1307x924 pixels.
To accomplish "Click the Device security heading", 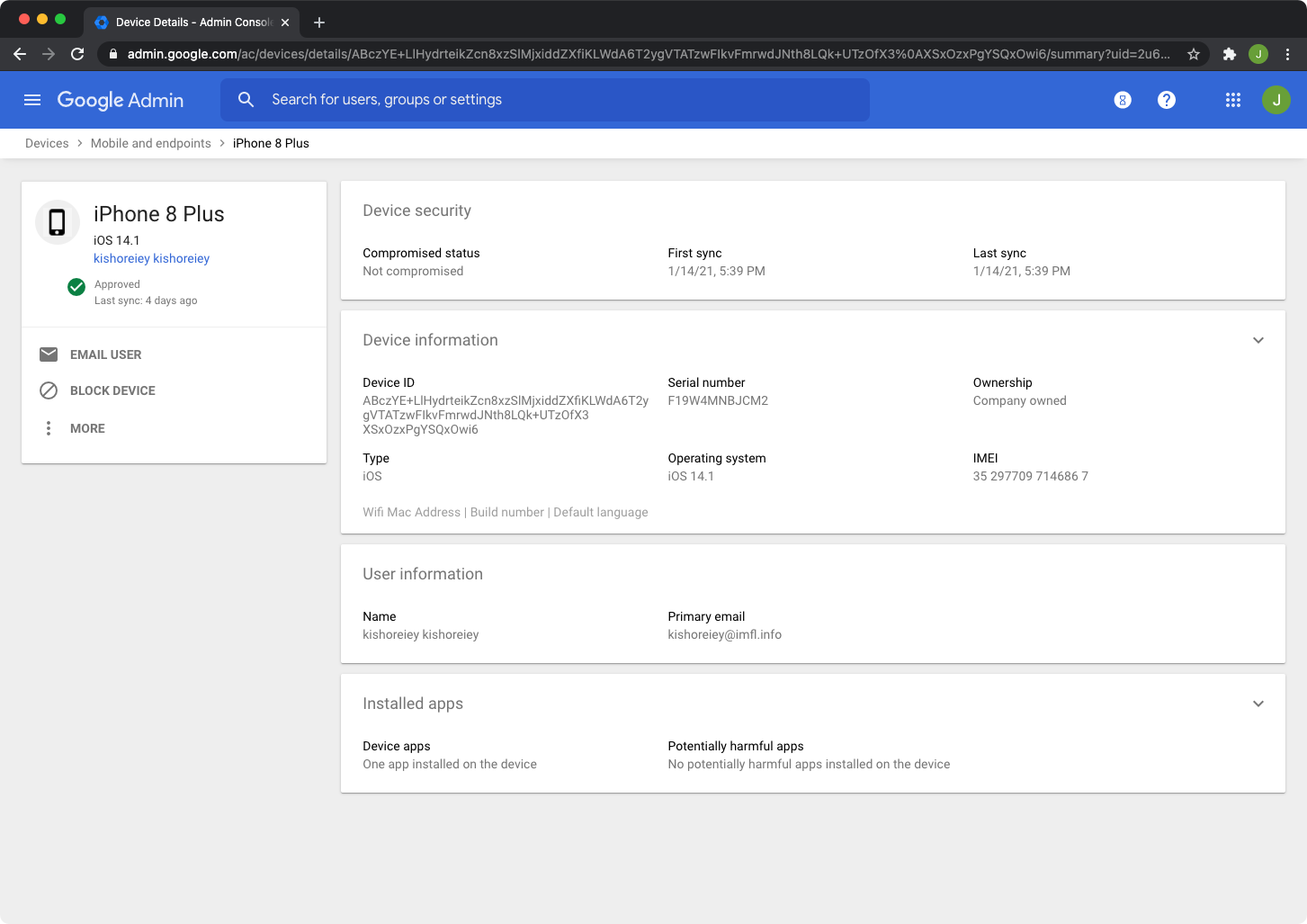I will coord(416,211).
